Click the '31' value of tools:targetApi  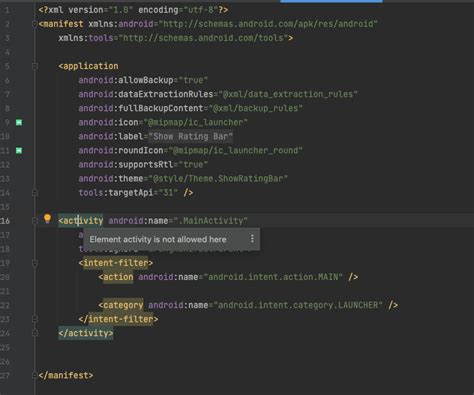point(168,193)
